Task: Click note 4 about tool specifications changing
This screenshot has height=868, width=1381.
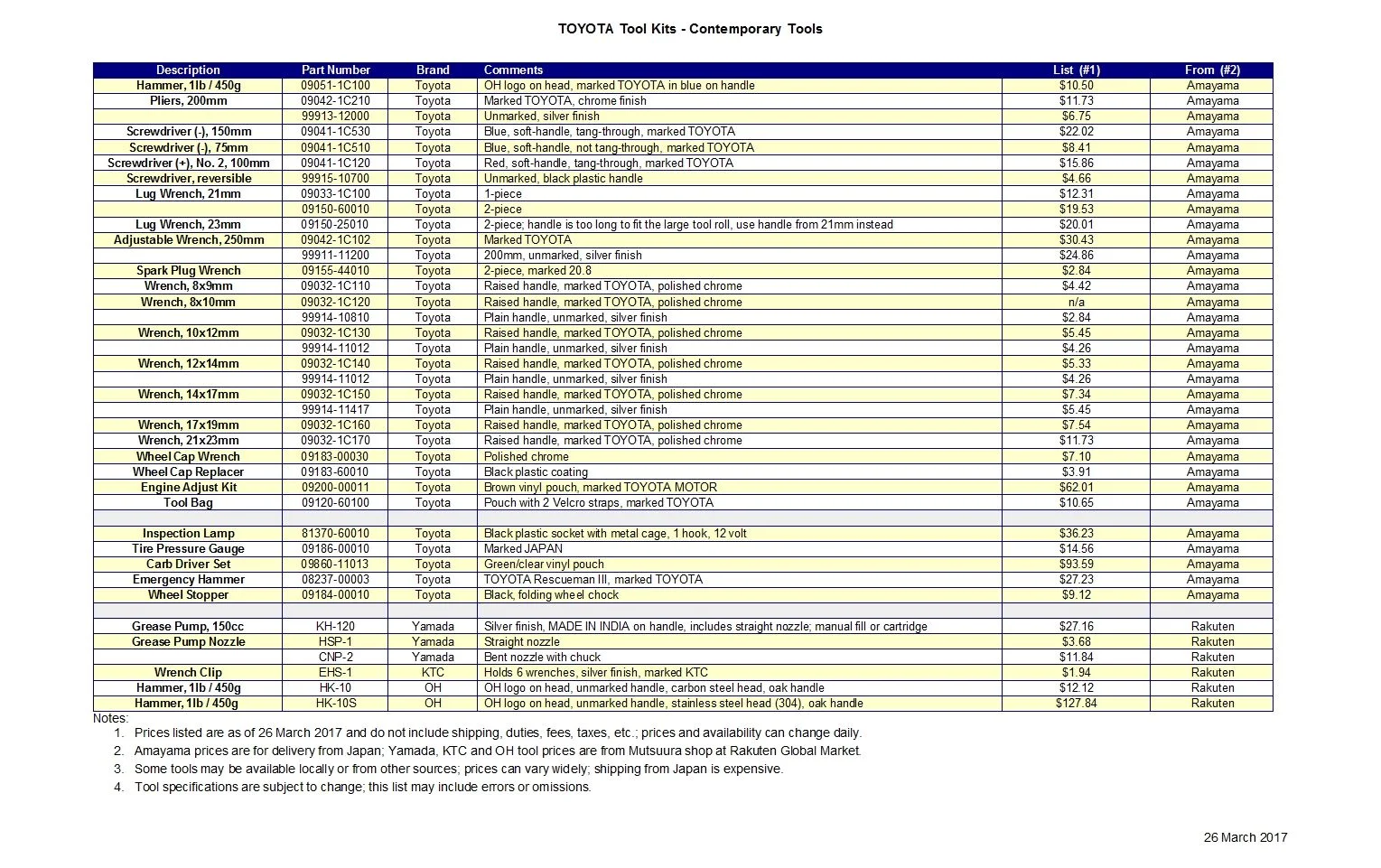Action: tap(362, 787)
